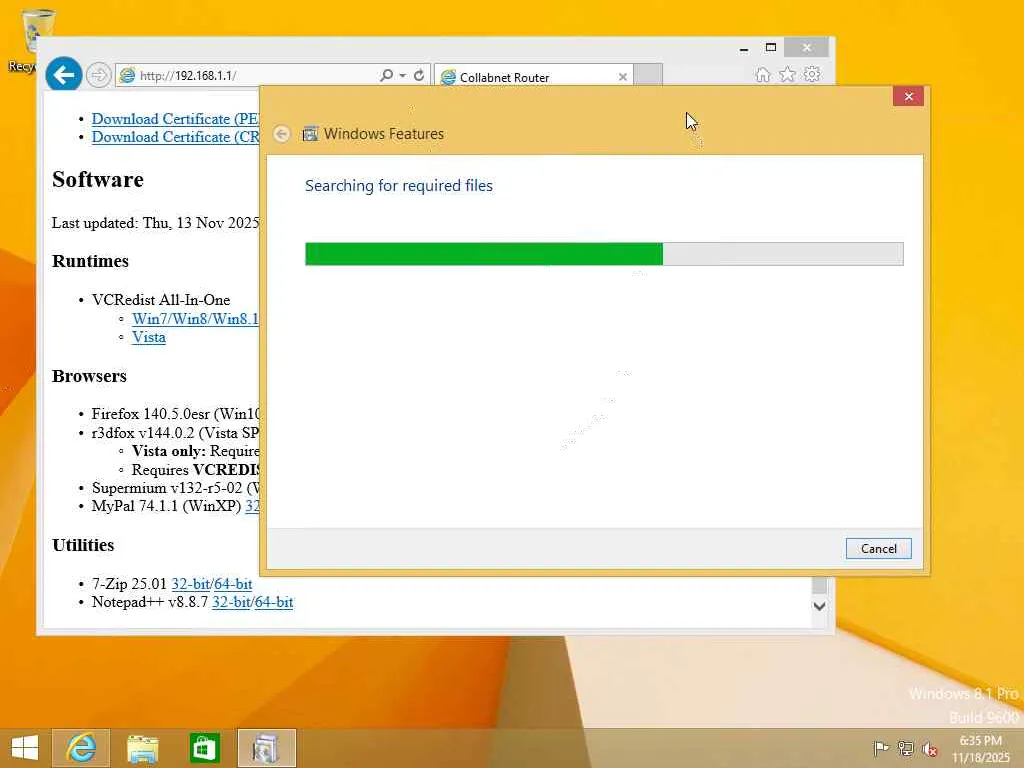
Task: Open Internet Explorer from the taskbar
Action: click(81, 748)
